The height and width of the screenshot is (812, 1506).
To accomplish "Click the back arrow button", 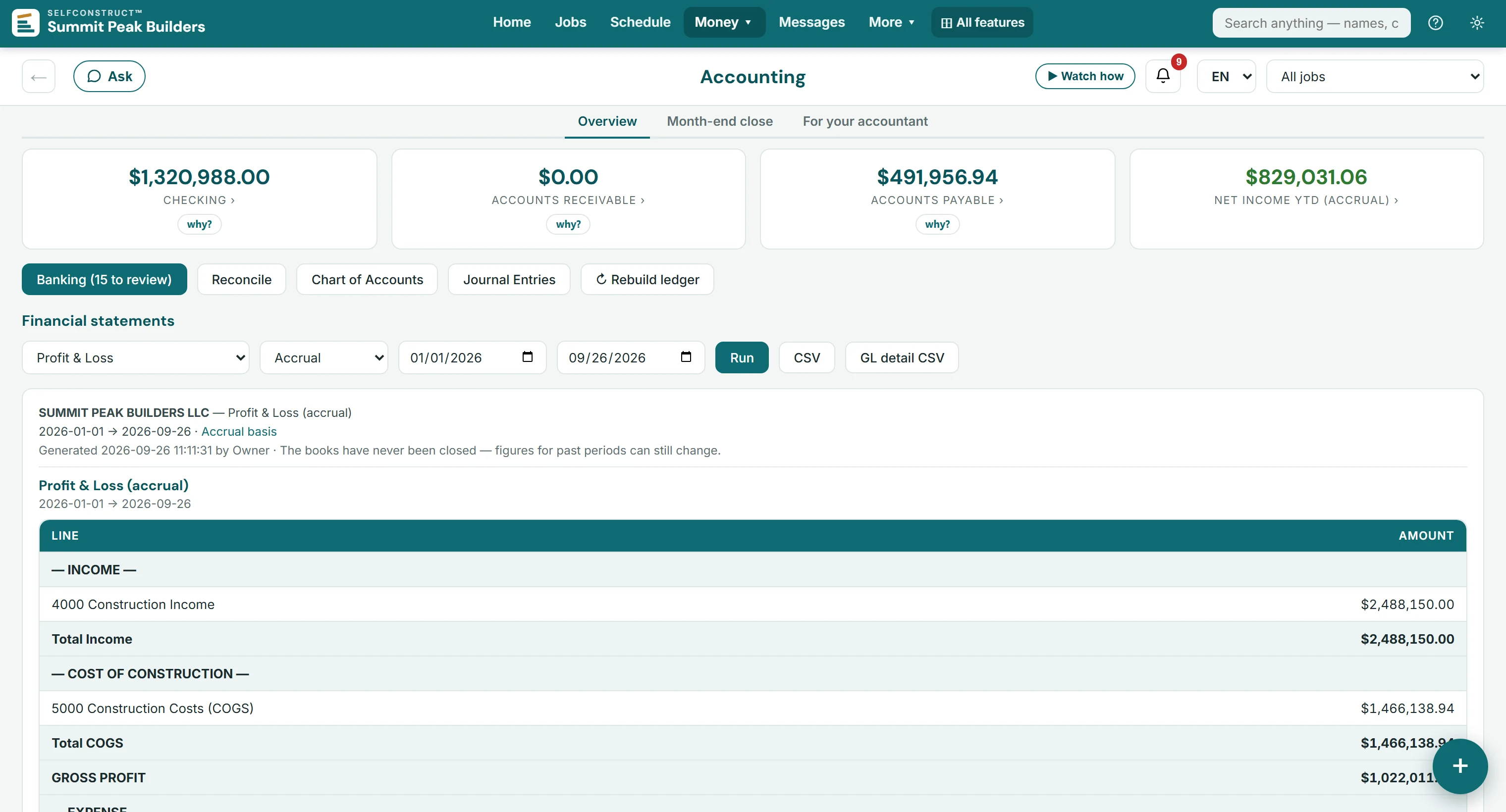I will point(39,76).
